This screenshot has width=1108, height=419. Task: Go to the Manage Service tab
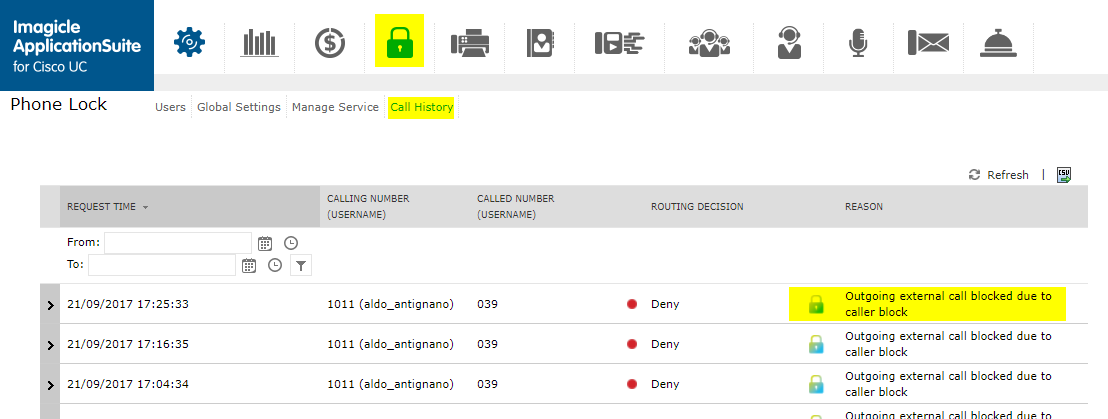335,107
